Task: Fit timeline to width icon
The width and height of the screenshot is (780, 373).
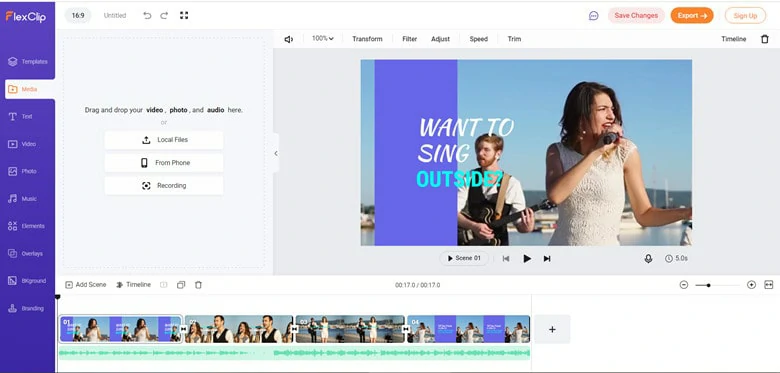Action: tap(769, 285)
